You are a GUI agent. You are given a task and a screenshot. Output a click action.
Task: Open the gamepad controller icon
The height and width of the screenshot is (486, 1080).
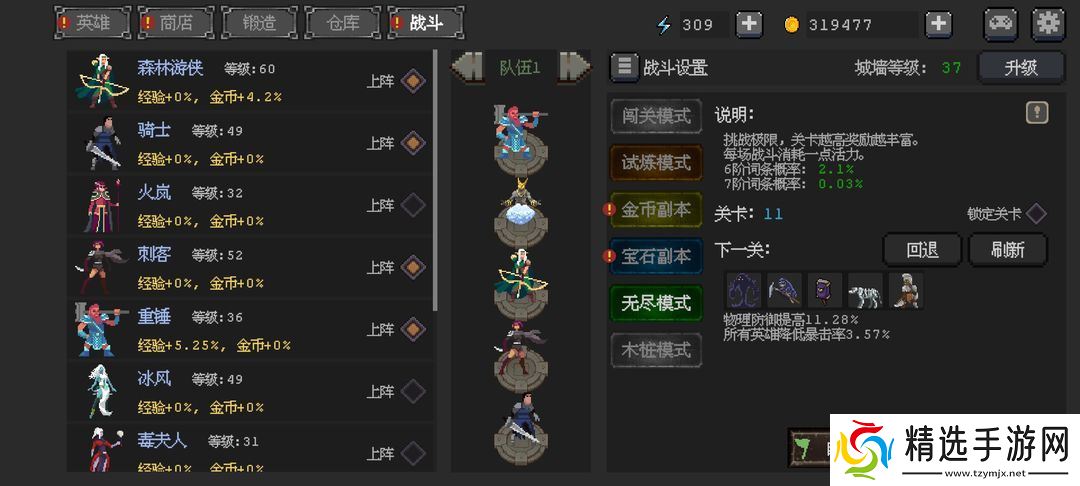pos(1001,24)
